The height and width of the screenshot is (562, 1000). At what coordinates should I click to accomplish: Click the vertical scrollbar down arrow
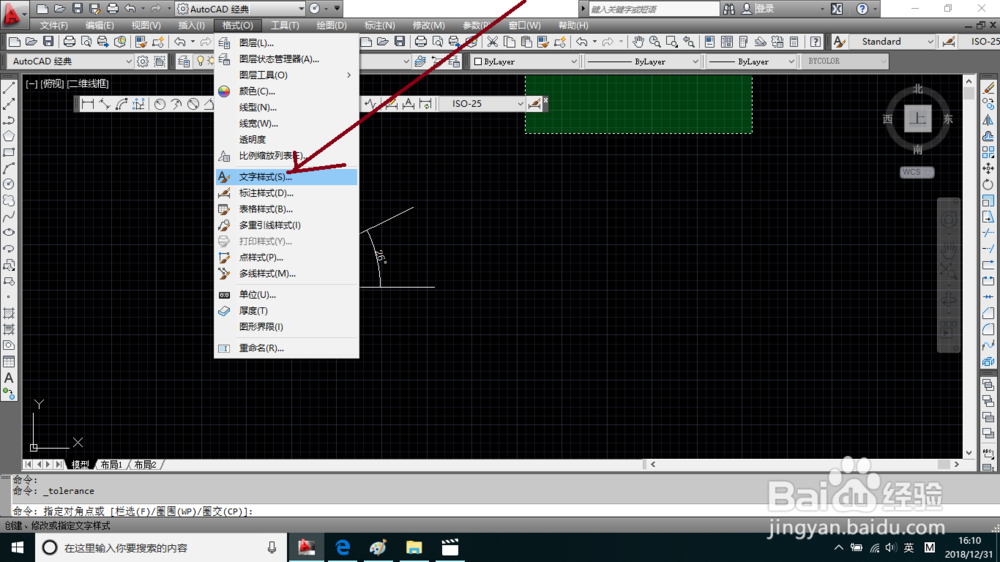(x=969, y=453)
